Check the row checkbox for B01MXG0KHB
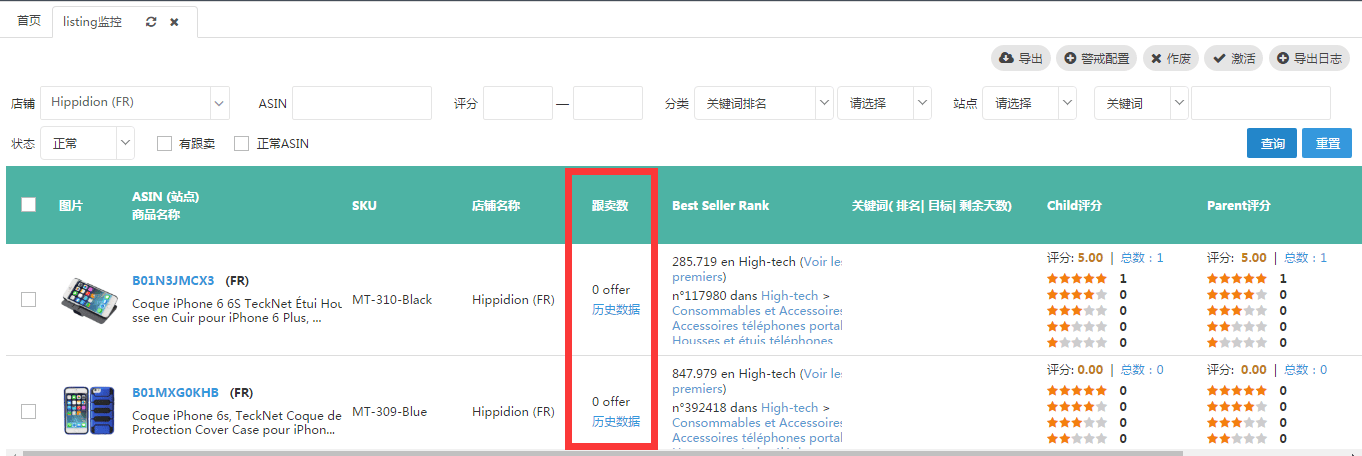Viewport: 1362px width, 456px height. click(28, 411)
